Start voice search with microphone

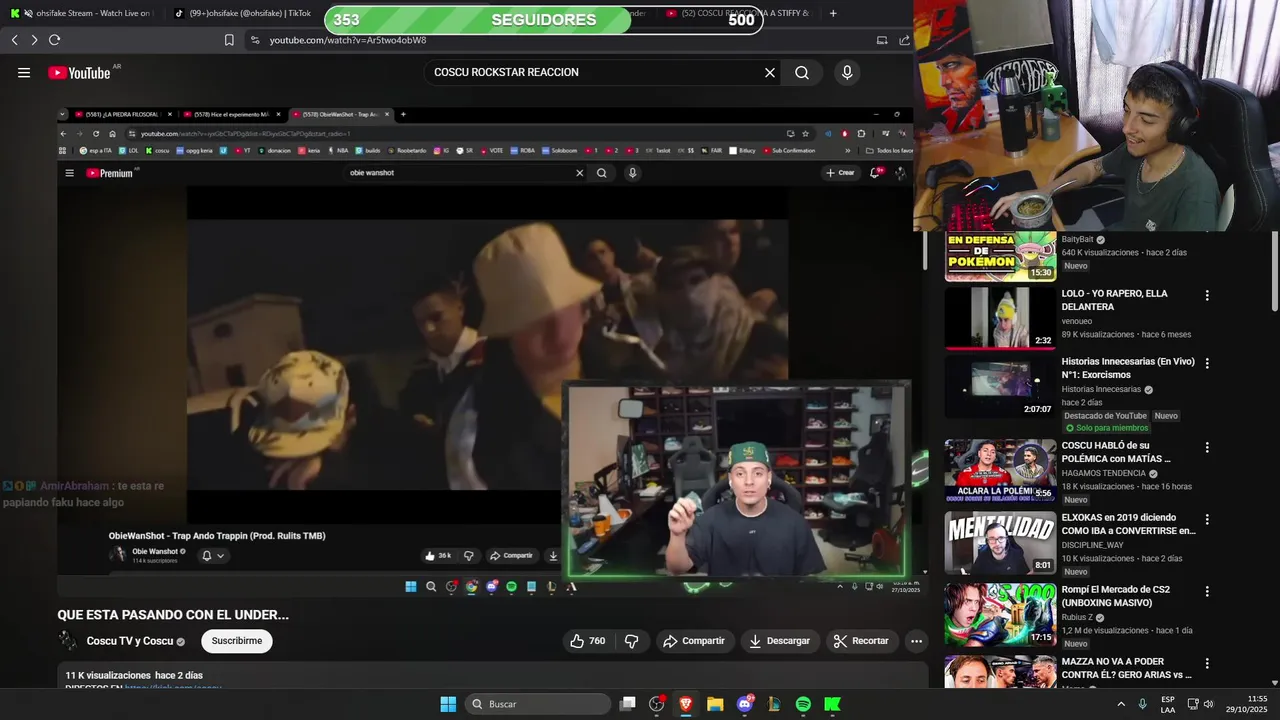[847, 72]
